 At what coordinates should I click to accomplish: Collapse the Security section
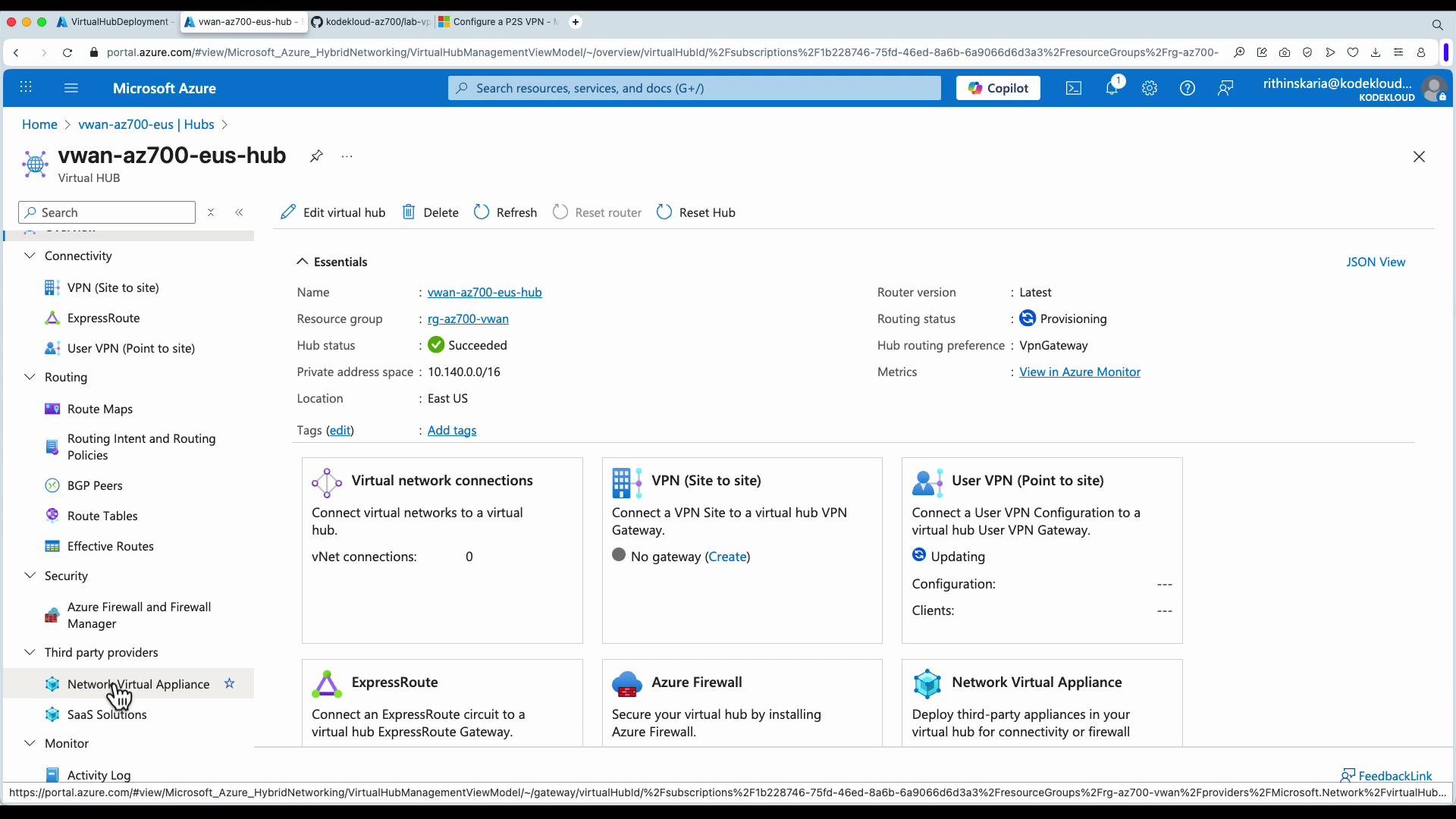[x=30, y=576]
